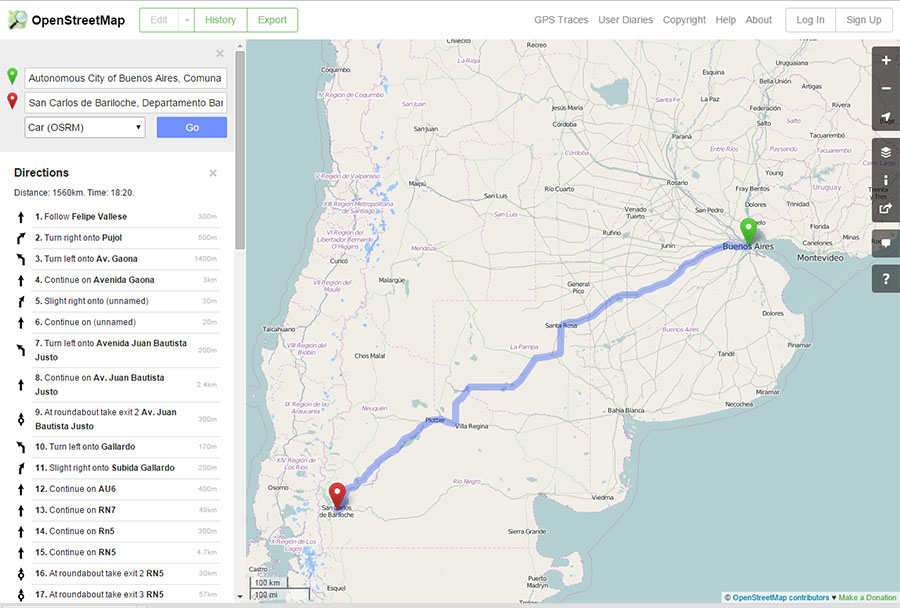The width and height of the screenshot is (900, 608).
Task: Click the green origin pin beside start field
Action: tap(12, 76)
